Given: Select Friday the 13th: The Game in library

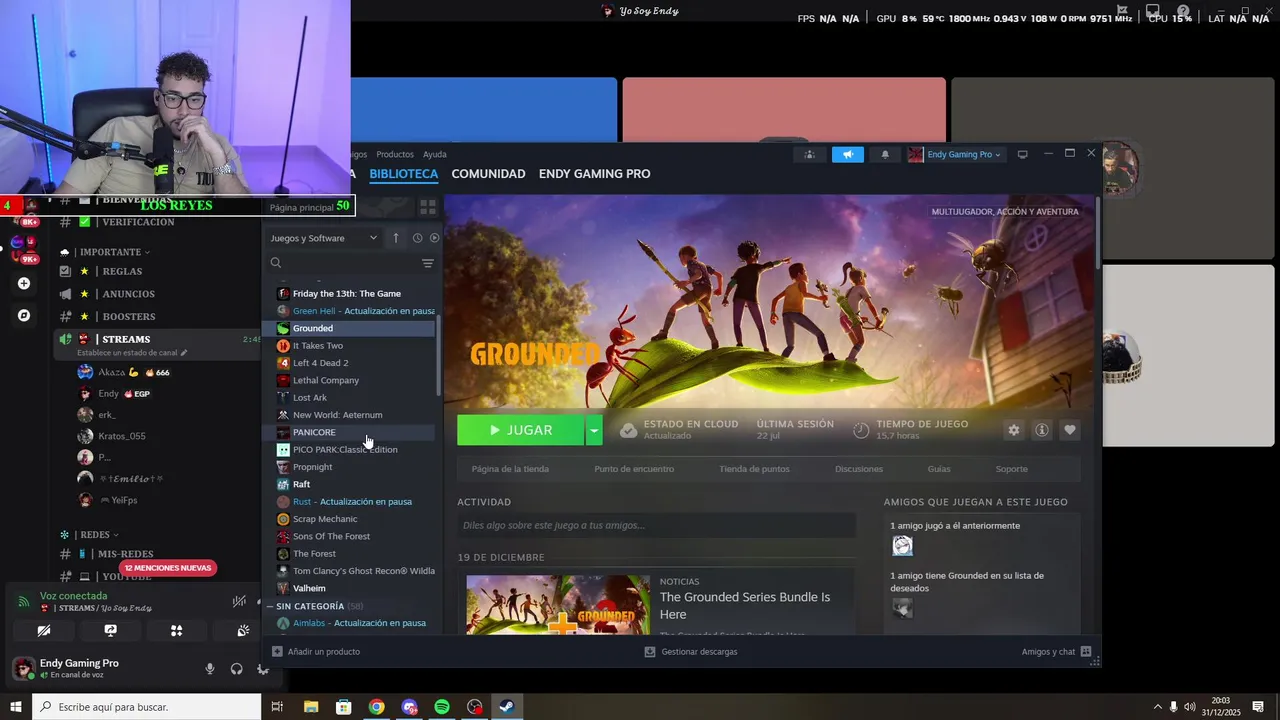Looking at the screenshot, I should tap(348, 293).
